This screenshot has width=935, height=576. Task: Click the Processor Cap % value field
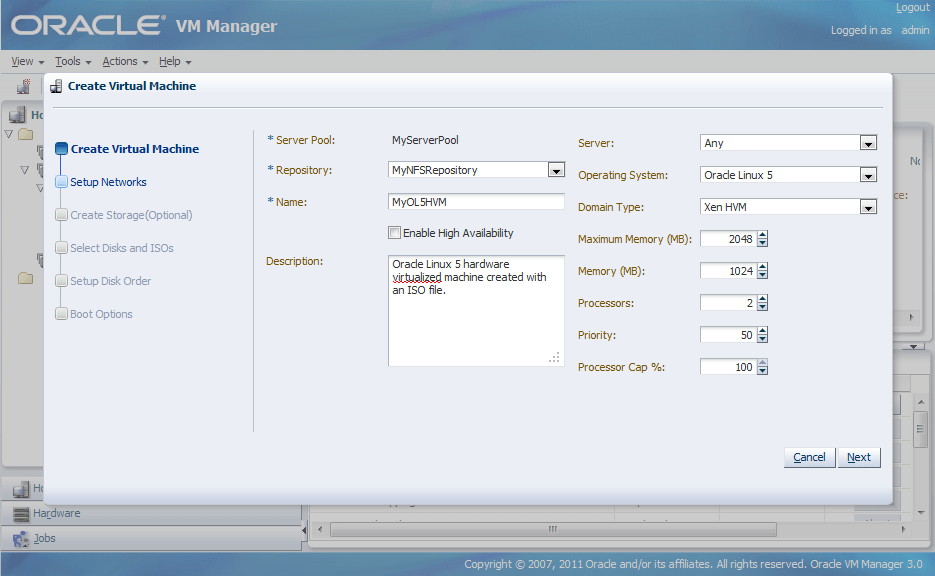coord(728,367)
